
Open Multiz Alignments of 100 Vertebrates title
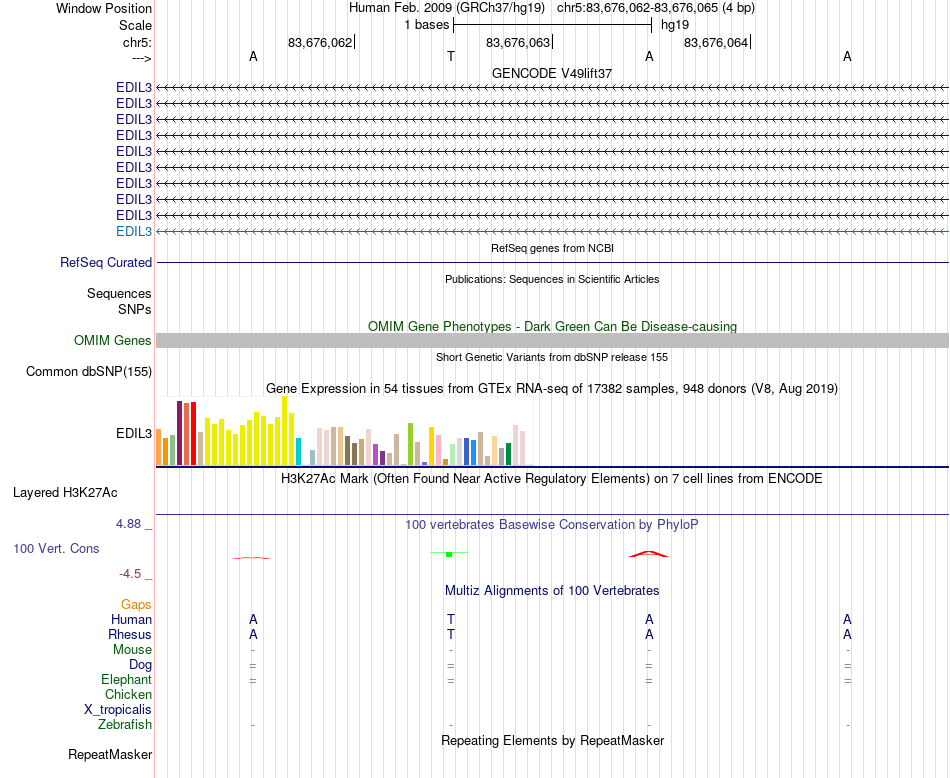(x=552, y=591)
